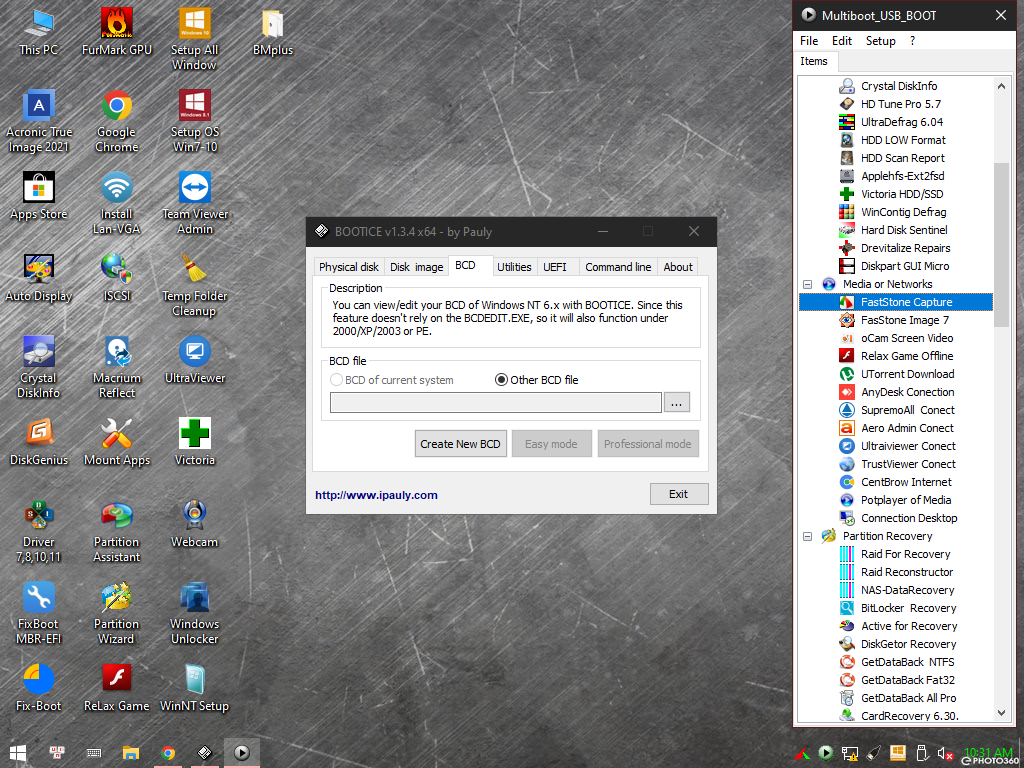The height and width of the screenshot is (768, 1024).
Task: Open Driver 7,8,10,11 desktop icon
Action: coord(39,532)
